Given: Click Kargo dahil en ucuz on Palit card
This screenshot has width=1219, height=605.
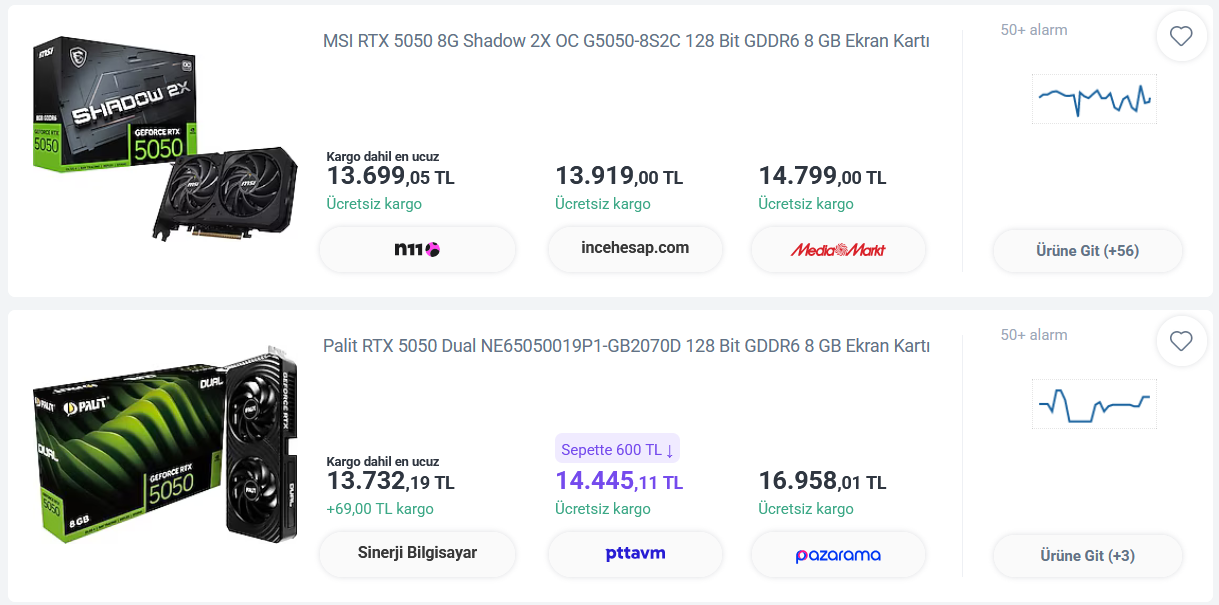Looking at the screenshot, I should (x=383, y=462).
